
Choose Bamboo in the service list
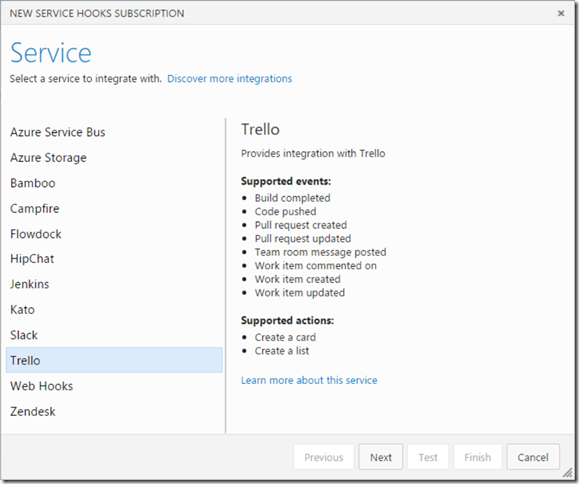coord(114,183)
